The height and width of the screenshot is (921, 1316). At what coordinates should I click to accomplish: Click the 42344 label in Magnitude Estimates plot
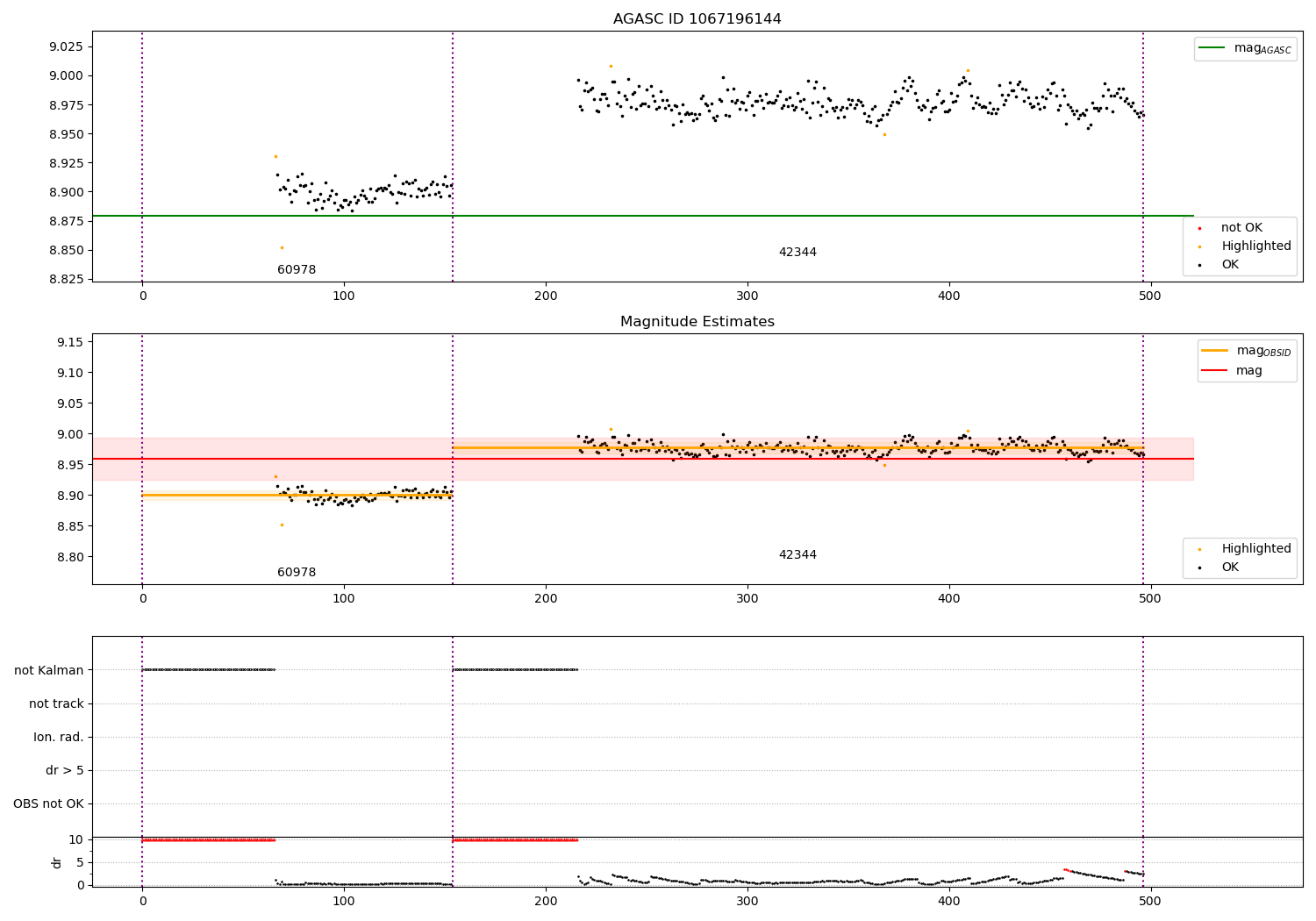pyautogui.click(x=797, y=555)
